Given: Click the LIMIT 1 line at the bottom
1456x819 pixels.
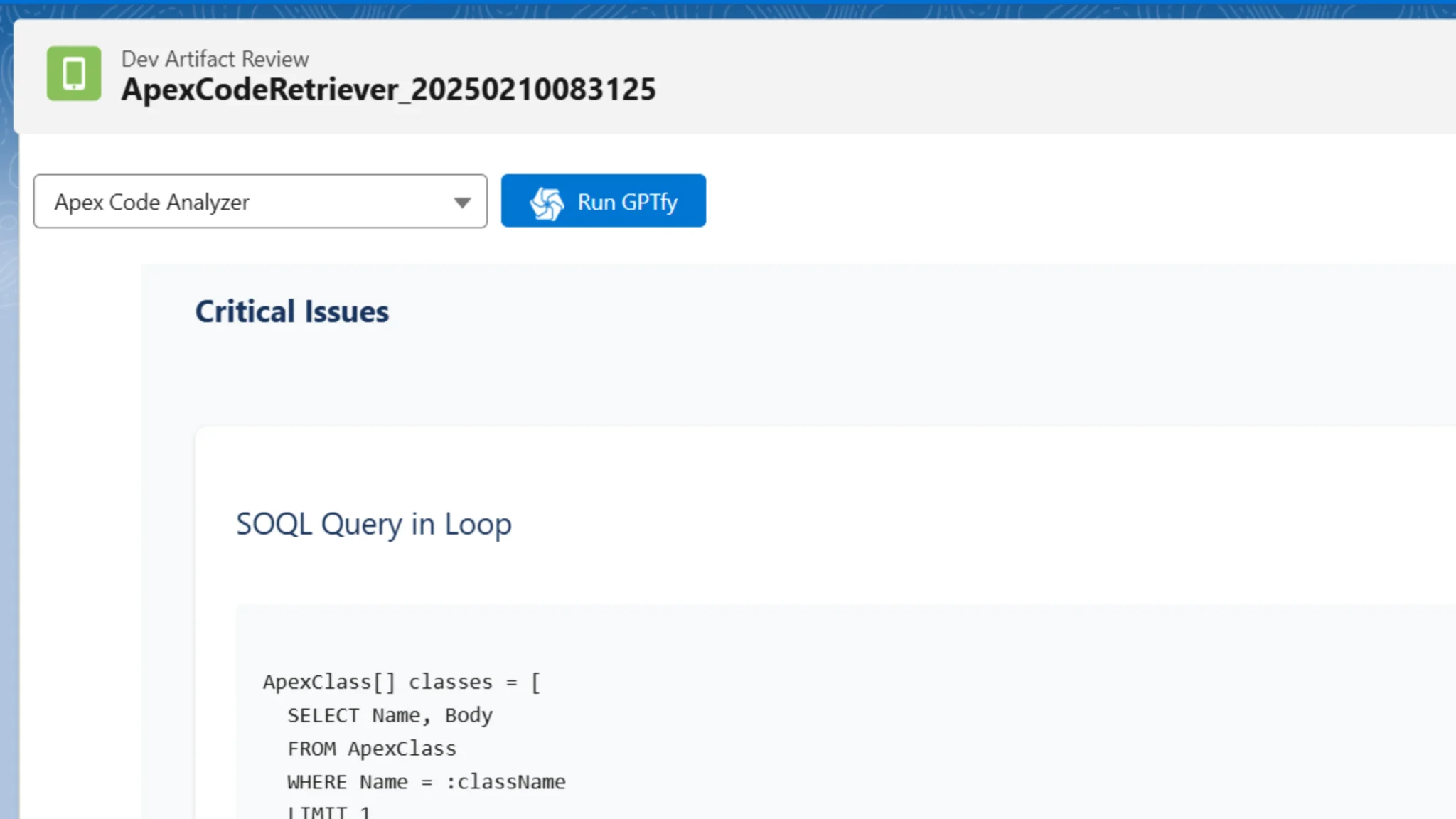Looking at the screenshot, I should (x=328, y=810).
